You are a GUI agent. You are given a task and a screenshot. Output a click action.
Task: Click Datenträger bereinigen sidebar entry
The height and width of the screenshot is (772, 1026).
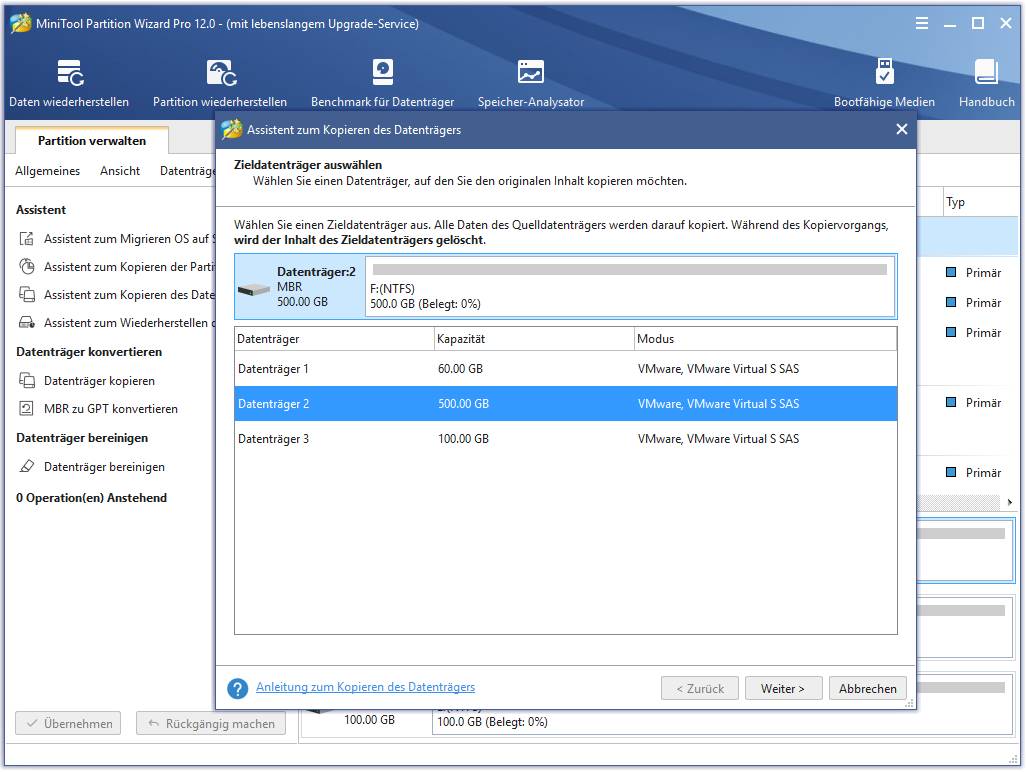(104, 466)
